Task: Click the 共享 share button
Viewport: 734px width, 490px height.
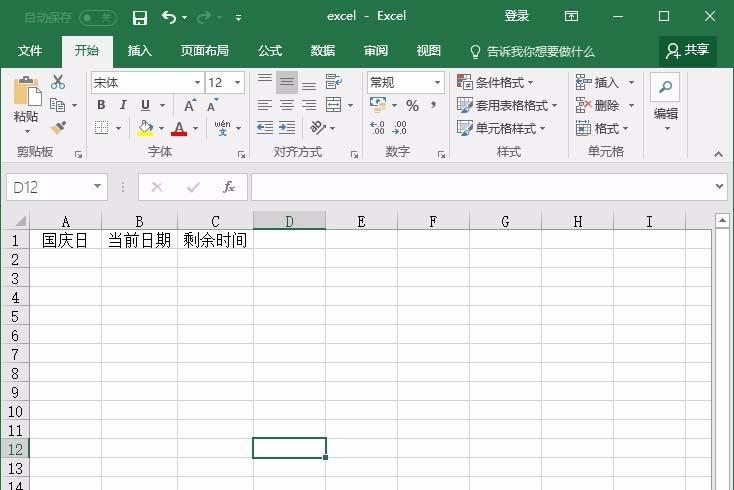Action: [x=688, y=51]
